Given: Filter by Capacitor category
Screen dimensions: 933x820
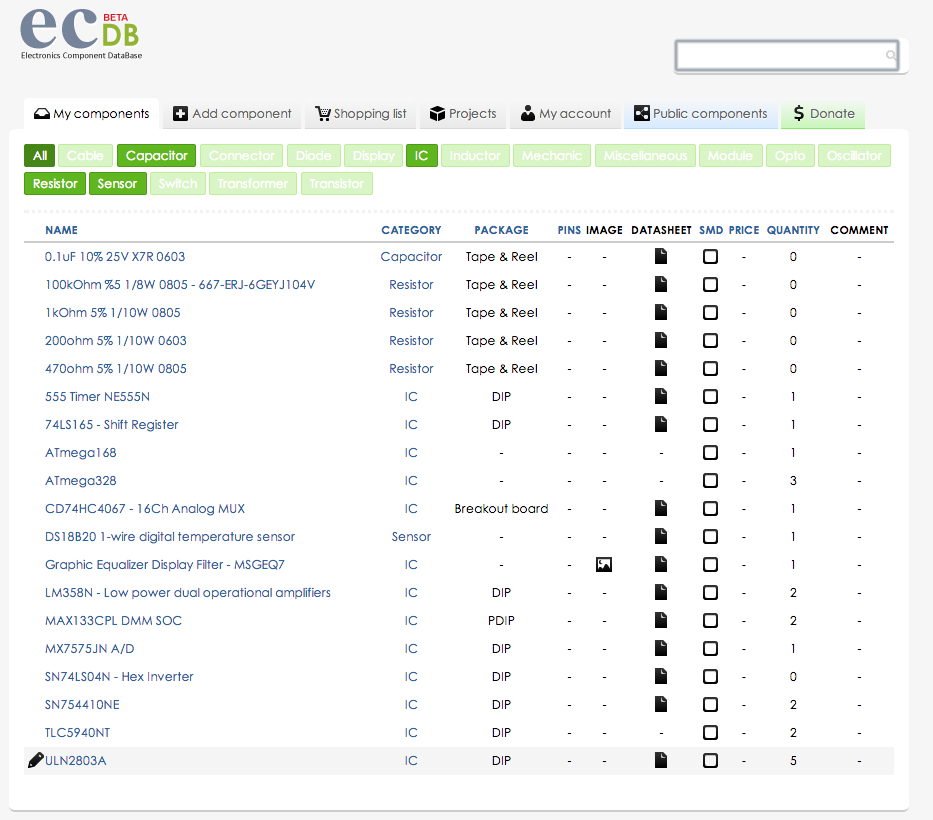Looking at the screenshot, I should [156, 155].
